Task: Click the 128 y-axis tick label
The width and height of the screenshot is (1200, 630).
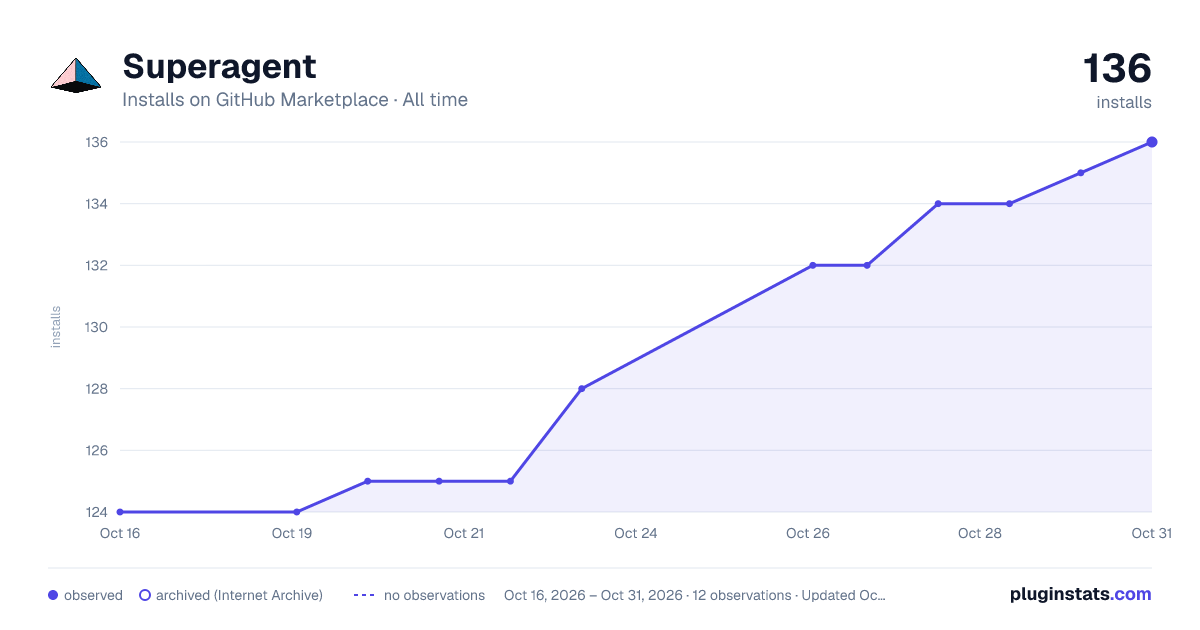Action: click(96, 389)
